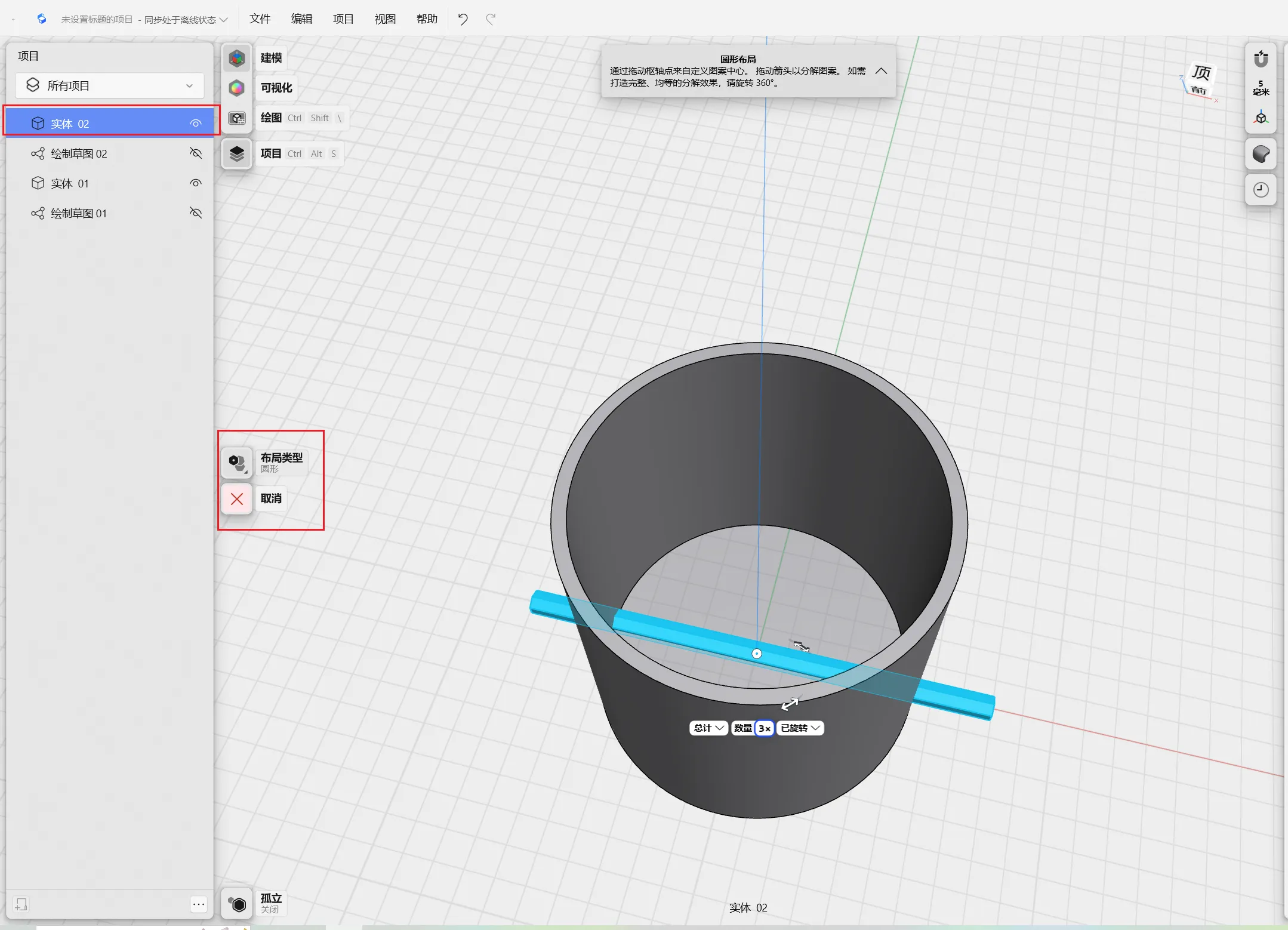Click the layout type (布局类型) icon
Screen dimensions: 1288x930
237,463
